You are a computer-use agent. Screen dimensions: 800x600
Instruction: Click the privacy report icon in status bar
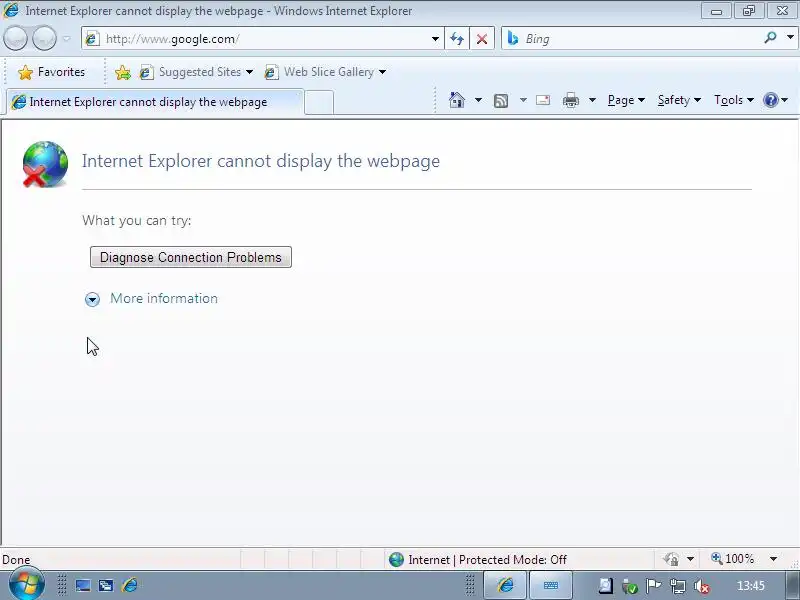671,559
